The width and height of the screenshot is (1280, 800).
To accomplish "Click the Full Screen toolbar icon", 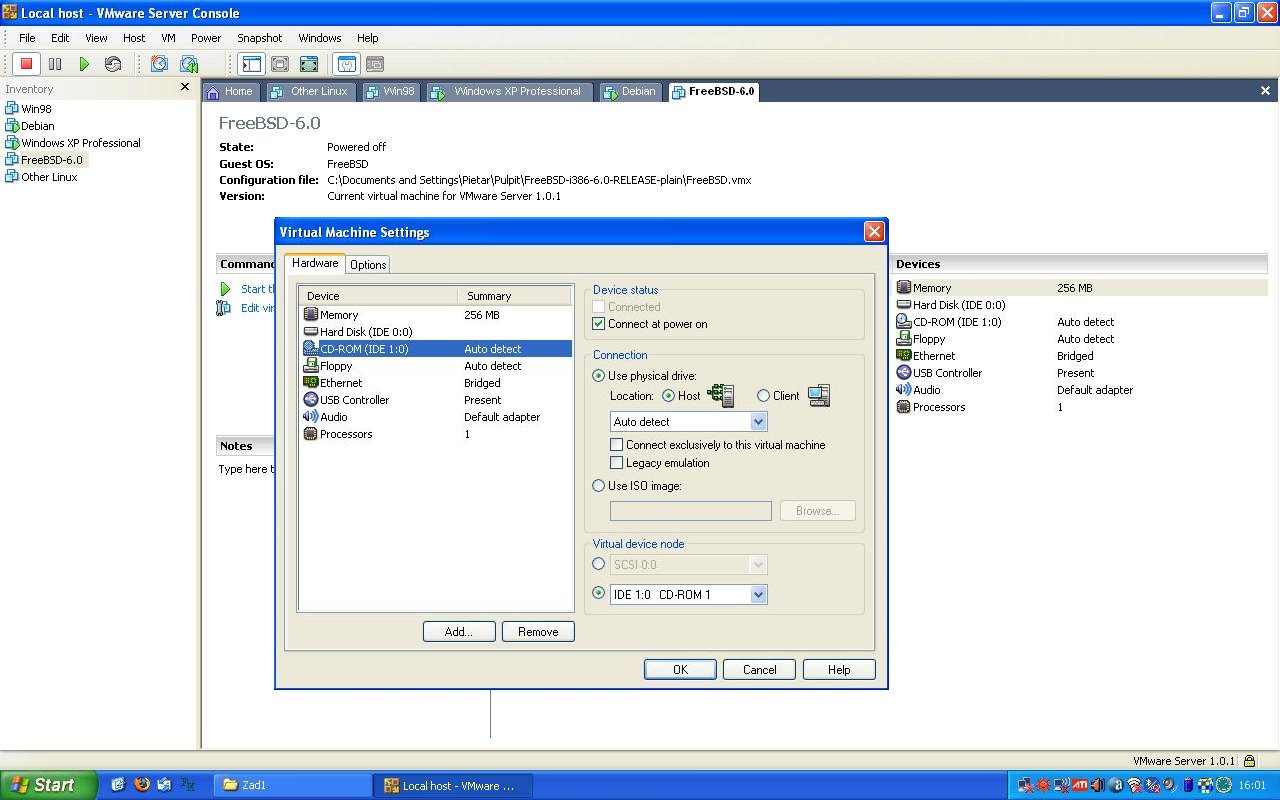I will 309,64.
